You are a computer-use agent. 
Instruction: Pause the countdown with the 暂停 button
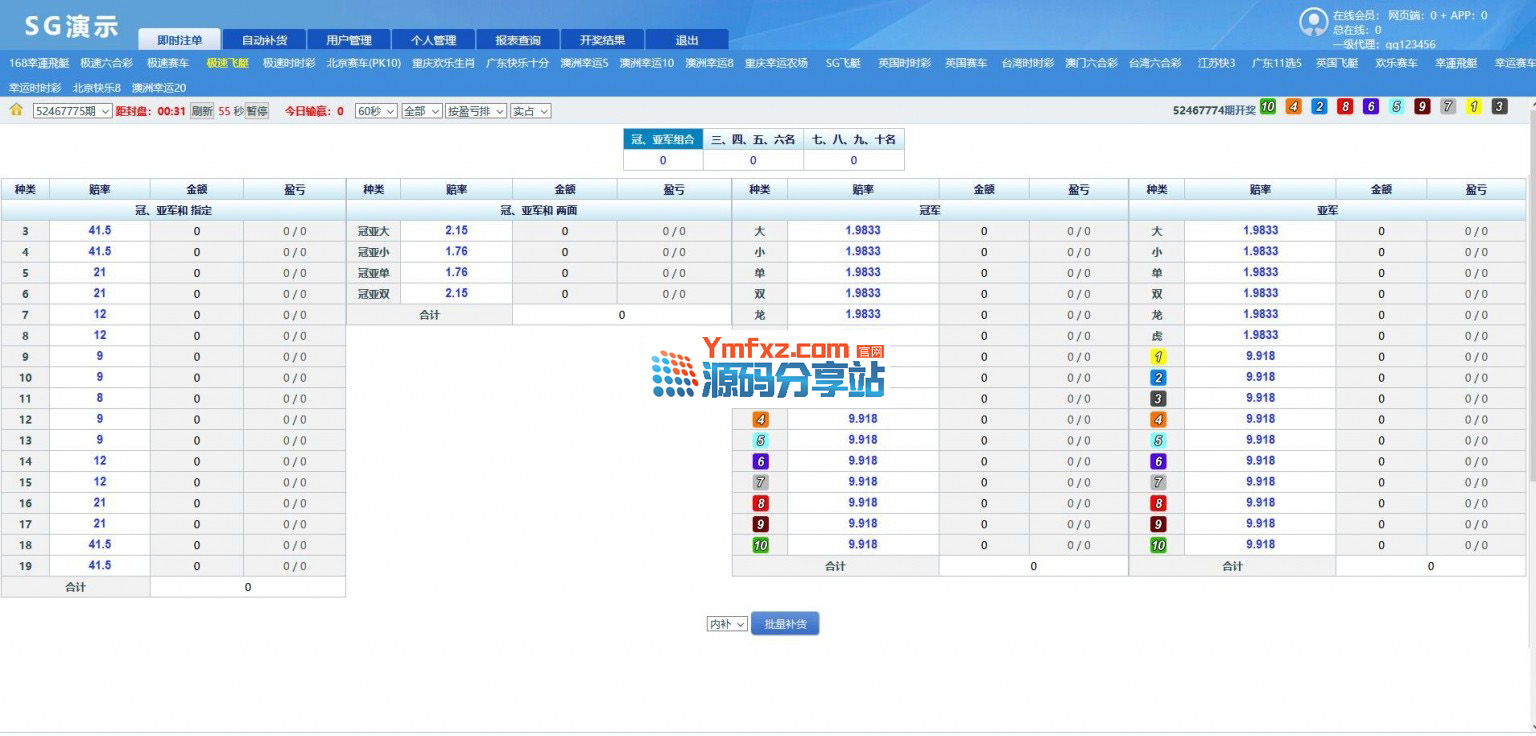click(x=257, y=111)
